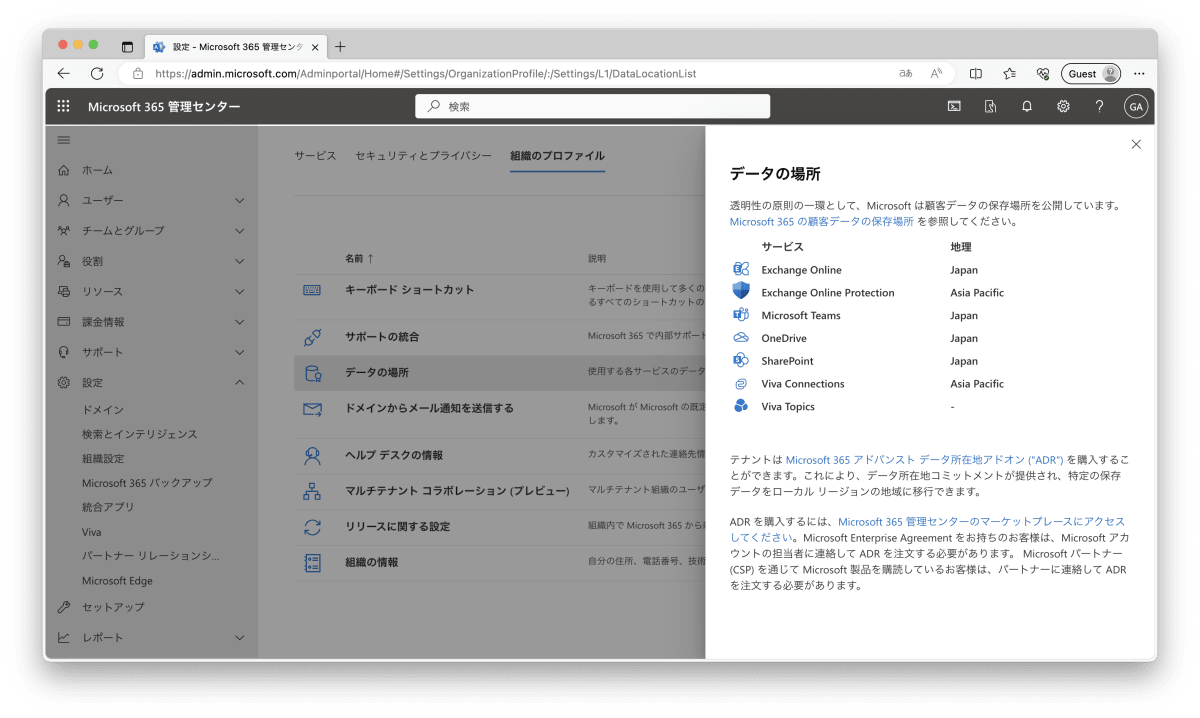Click the SharePoint service icon
Viewport: 1200px width, 718px height.
coord(741,361)
